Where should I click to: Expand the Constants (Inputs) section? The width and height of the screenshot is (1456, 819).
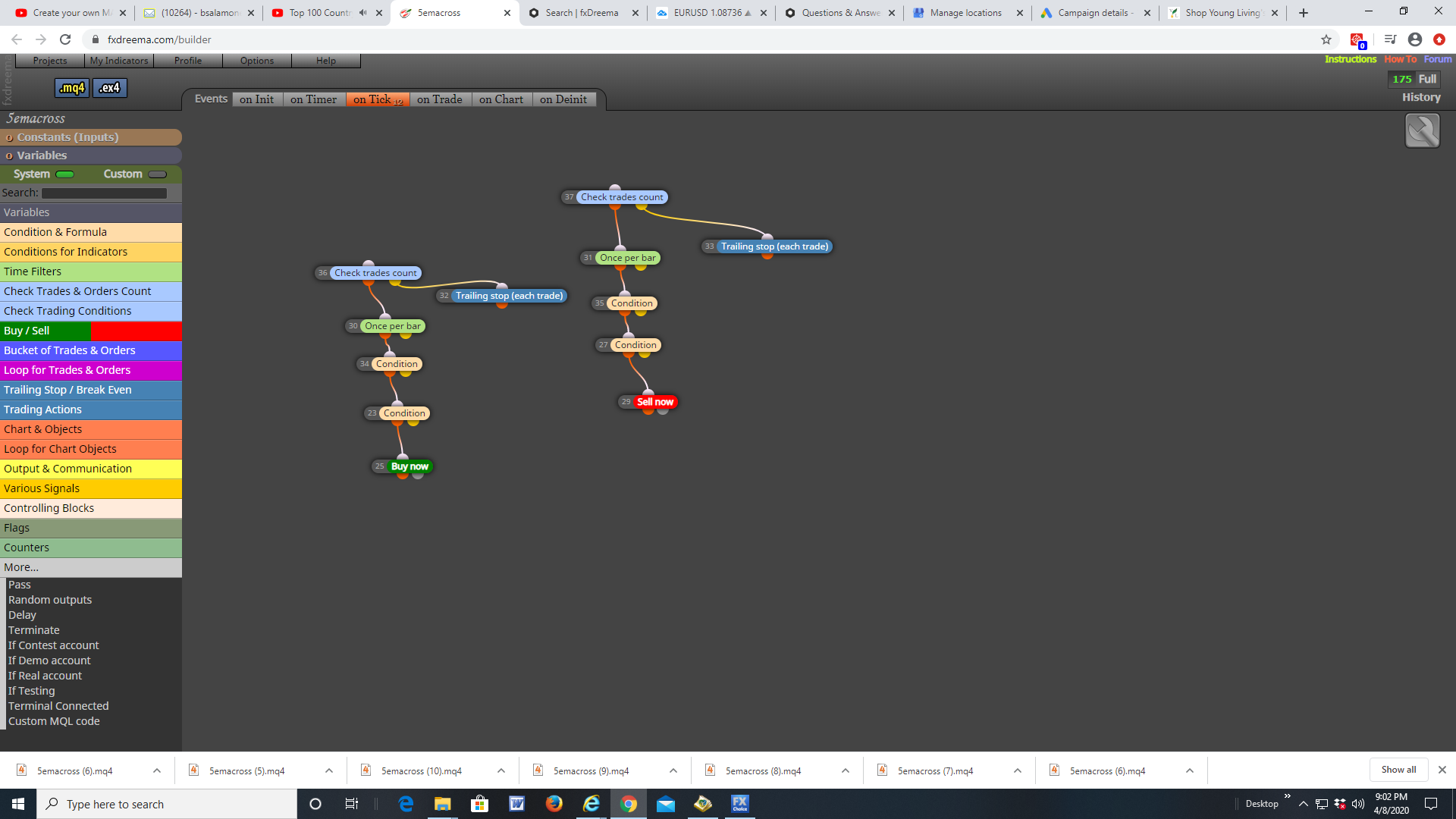pyautogui.click(x=91, y=137)
